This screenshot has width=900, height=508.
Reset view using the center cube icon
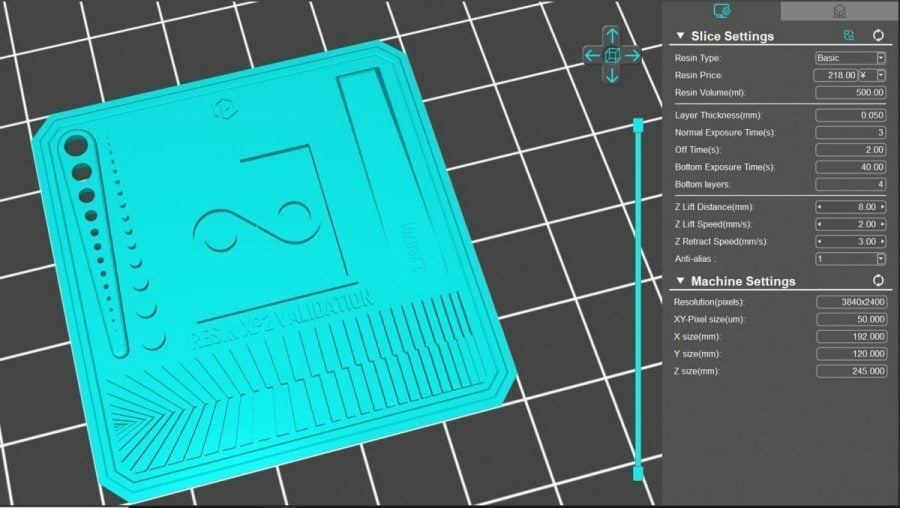tap(612, 56)
